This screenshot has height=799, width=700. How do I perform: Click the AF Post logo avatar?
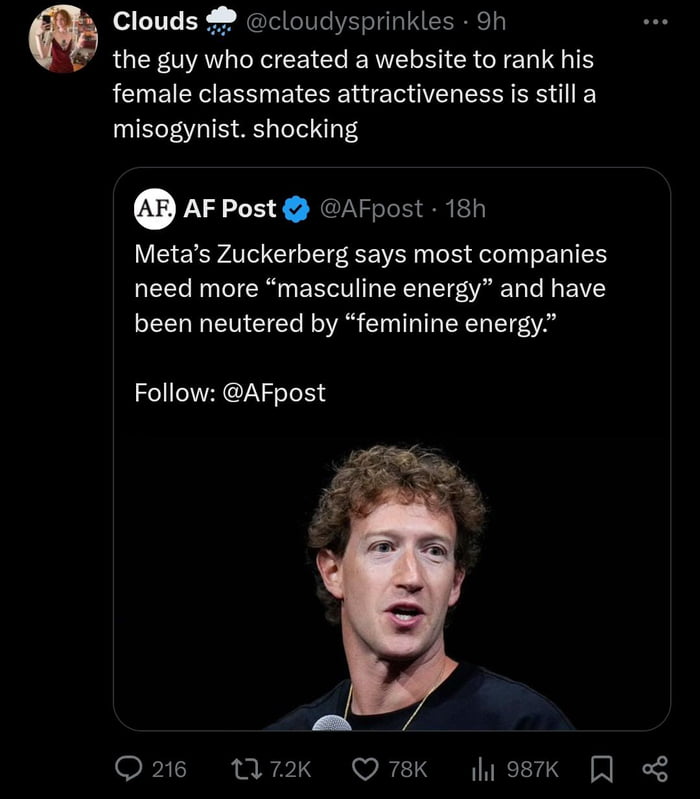tap(154, 208)
